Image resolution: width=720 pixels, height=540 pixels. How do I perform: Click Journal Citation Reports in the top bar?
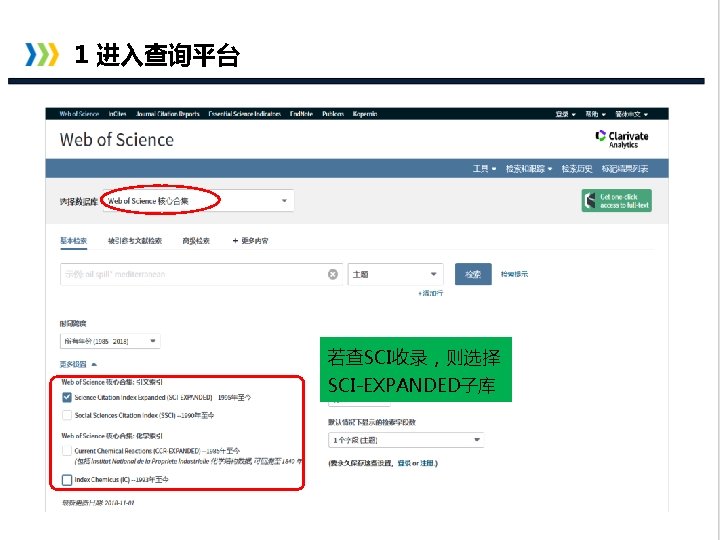[x=168, y=114]
